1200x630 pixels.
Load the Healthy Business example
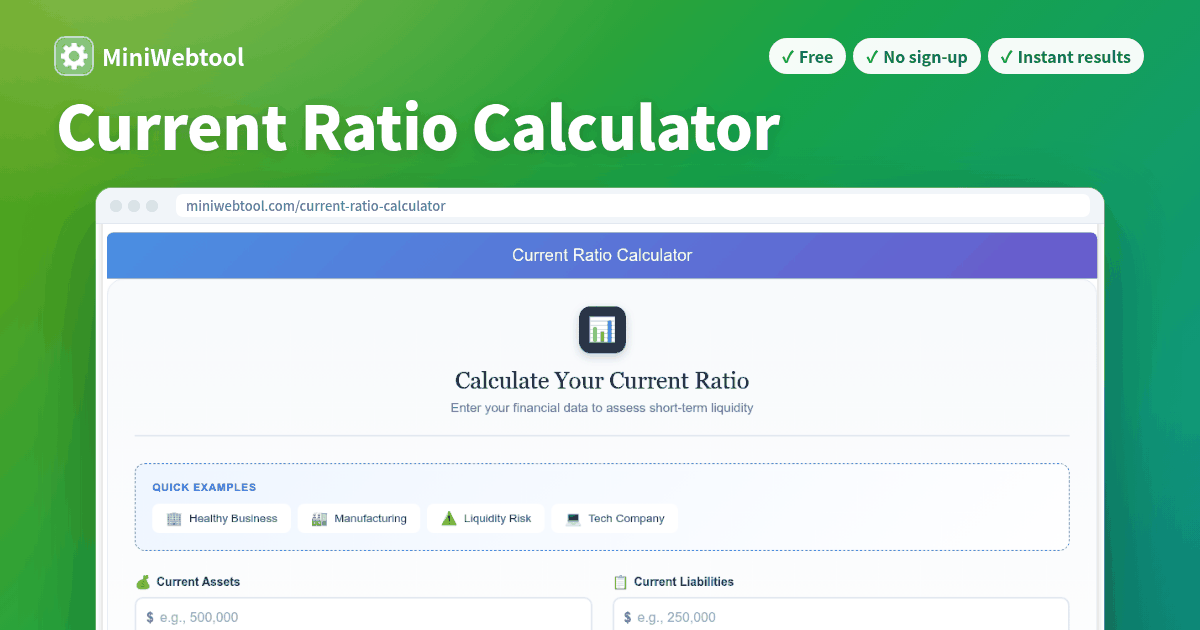(x=222, y=518)
